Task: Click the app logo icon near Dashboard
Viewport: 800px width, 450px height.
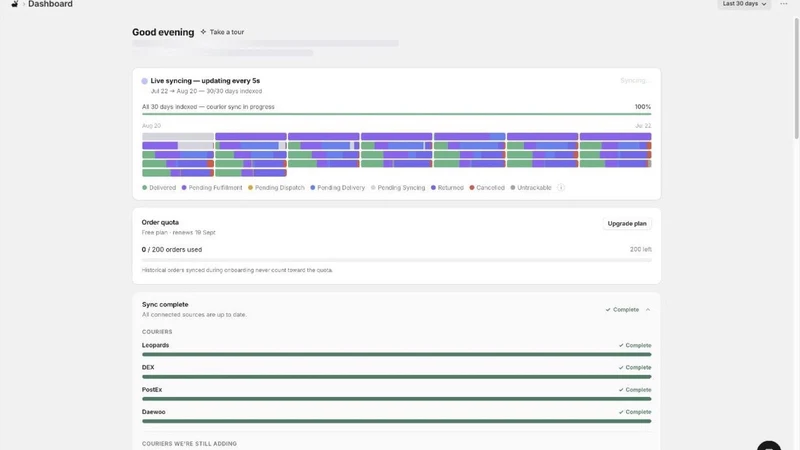Action: [15, 4]
